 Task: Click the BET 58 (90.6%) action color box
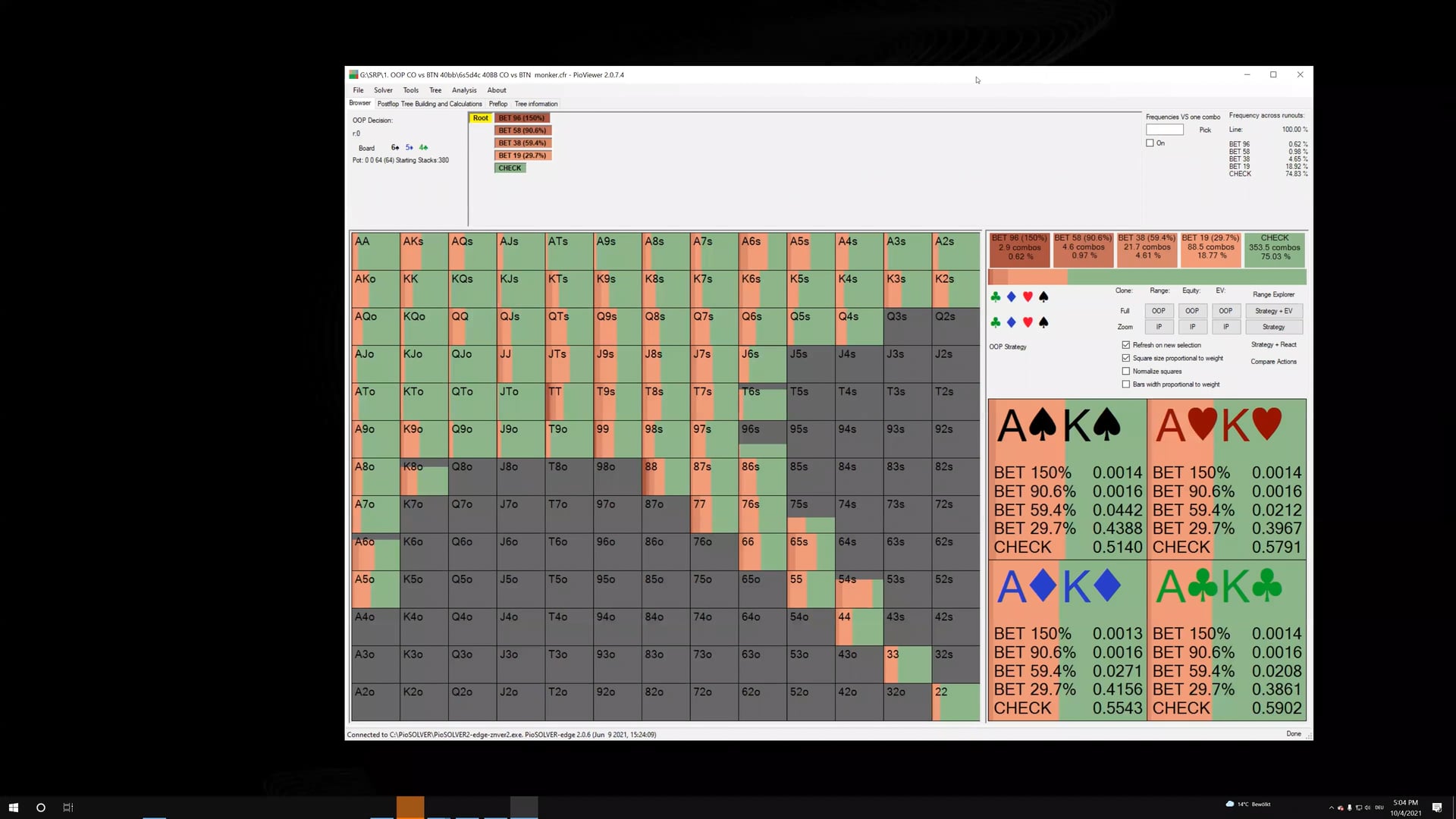tap(1082, 249)
